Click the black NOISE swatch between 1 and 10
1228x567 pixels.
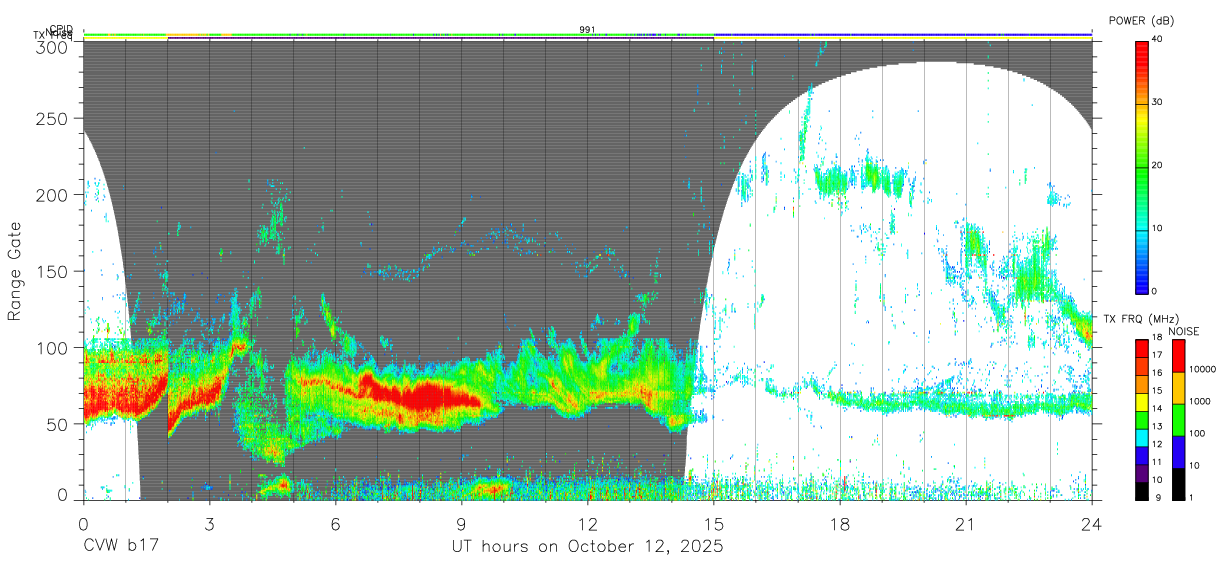(1178, 483)
